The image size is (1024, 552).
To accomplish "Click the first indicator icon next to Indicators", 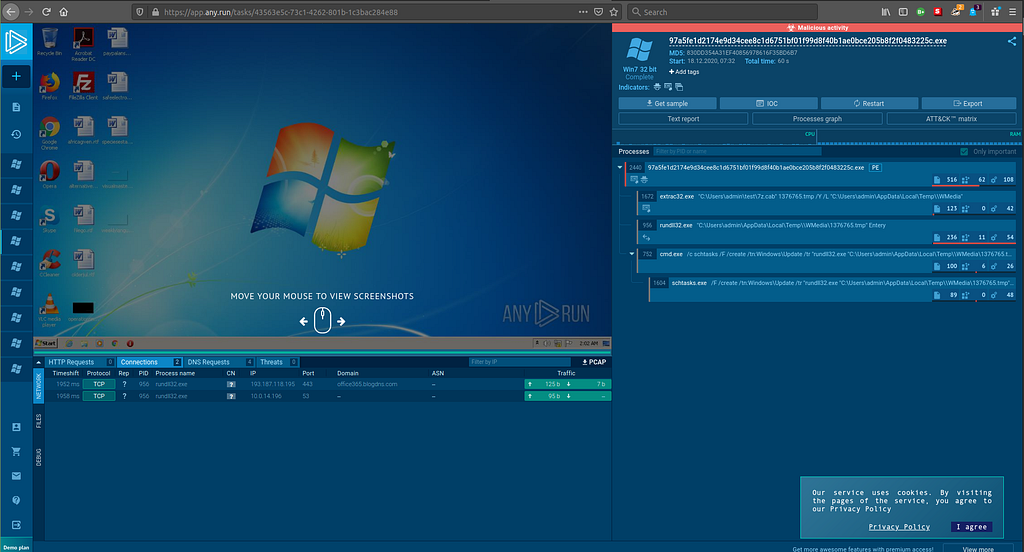I will (x=657, y=87).
